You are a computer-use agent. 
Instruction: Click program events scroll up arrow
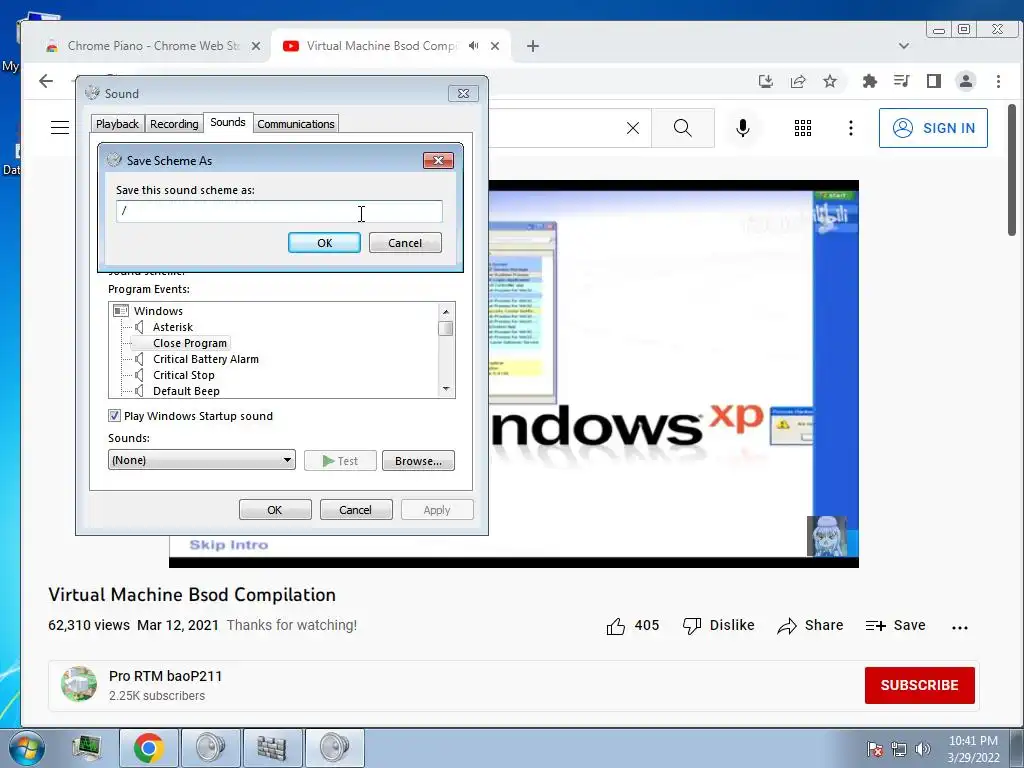click(x=446, y=312)
